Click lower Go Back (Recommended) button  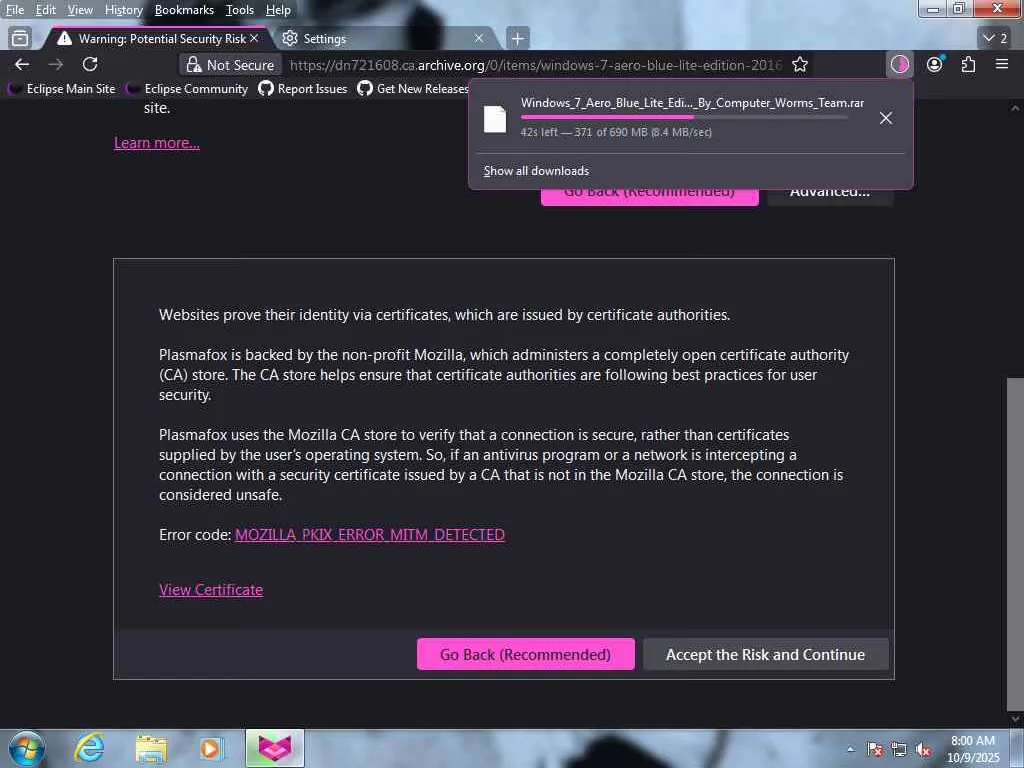[x=526, y=654]
